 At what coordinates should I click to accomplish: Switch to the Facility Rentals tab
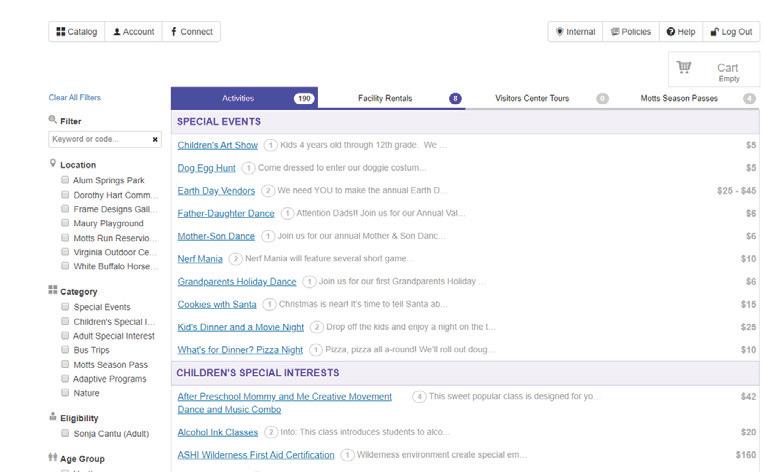click(x=392, y=98)
